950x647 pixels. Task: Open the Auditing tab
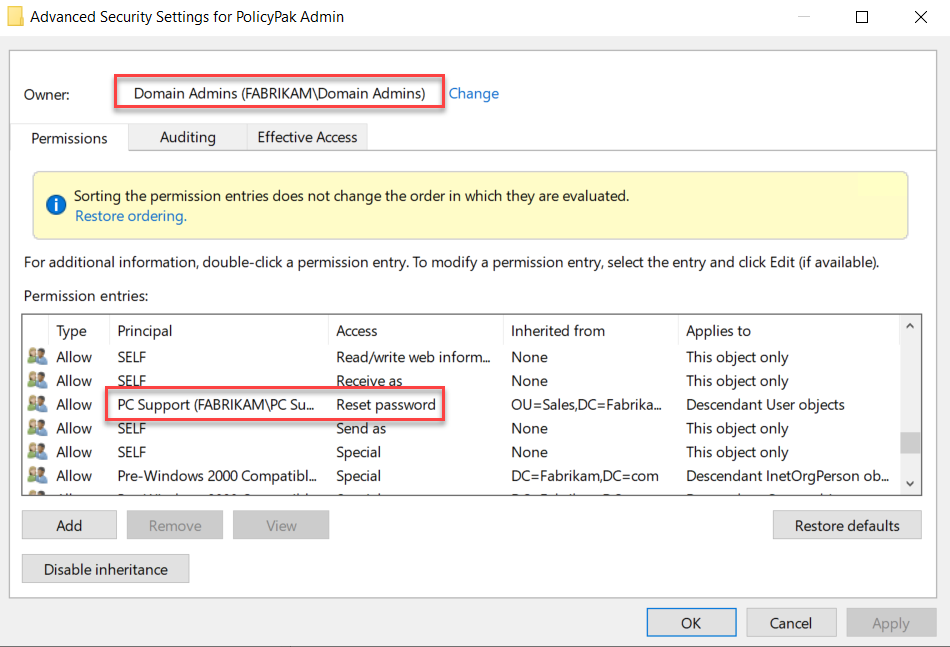click(188, 138)
